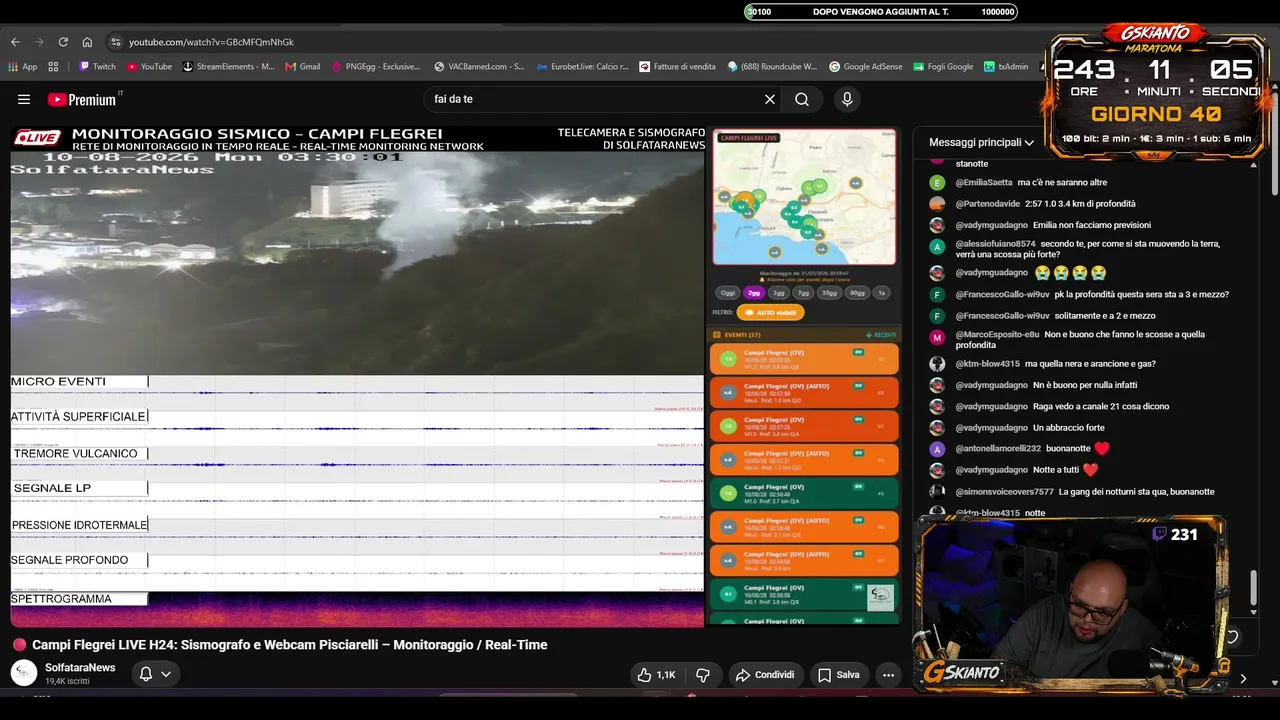1280x720 pixels.
Task: Select the 7gg time filter
Action: pos(803,293)
